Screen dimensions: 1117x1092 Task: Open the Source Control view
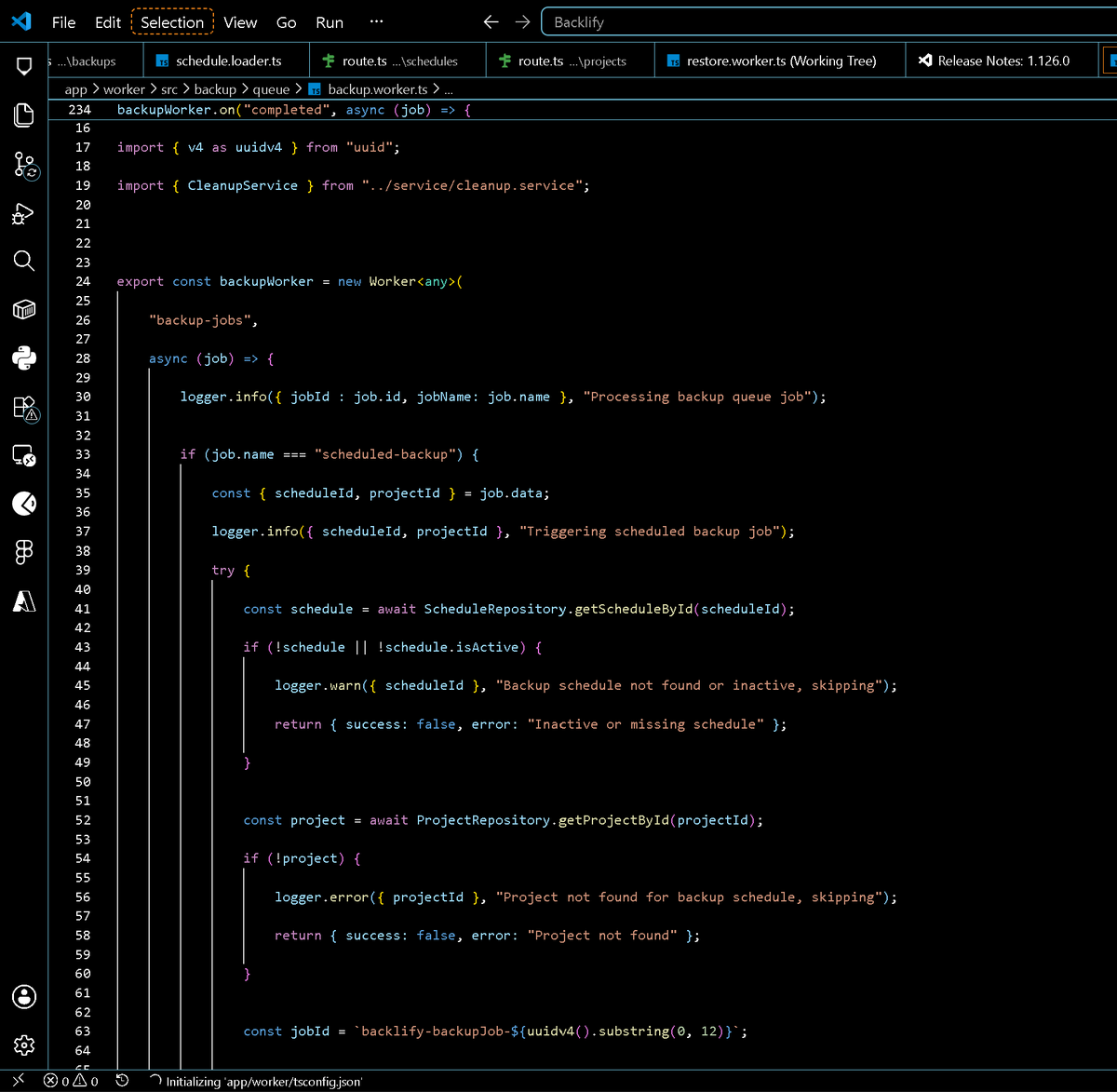tap(24, 166)
